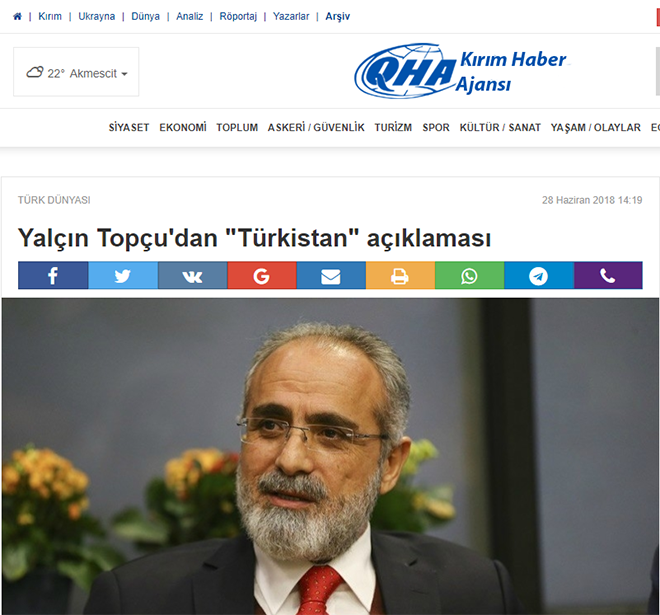Open the SİYASET category menu
The image size is (660, 615).
129,128
